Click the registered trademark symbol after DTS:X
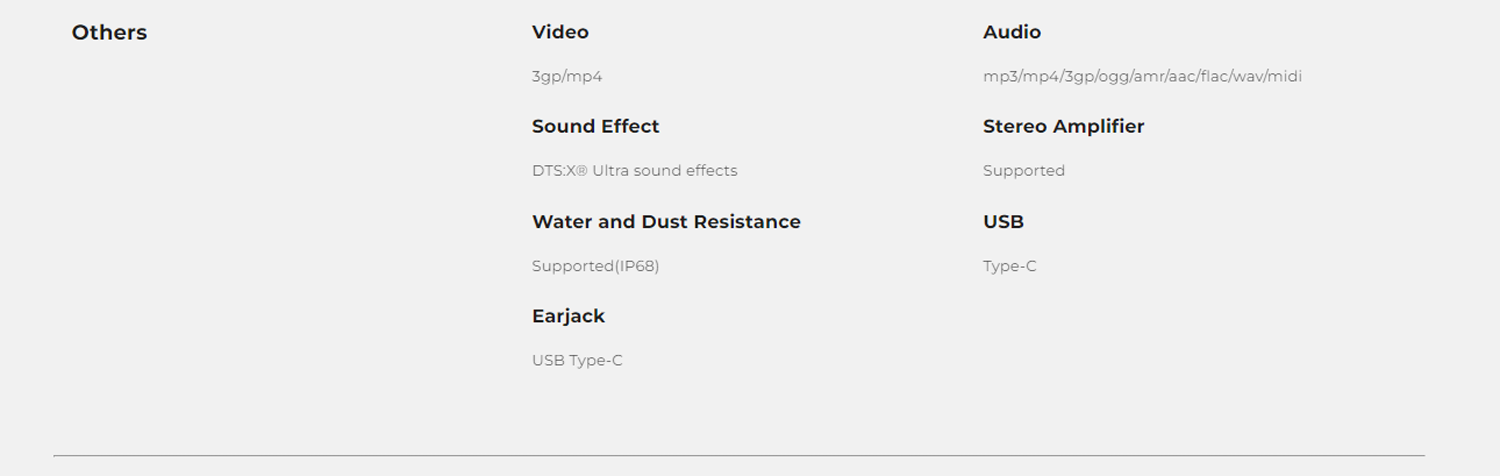1500x476 pixels. pos(582,170)
